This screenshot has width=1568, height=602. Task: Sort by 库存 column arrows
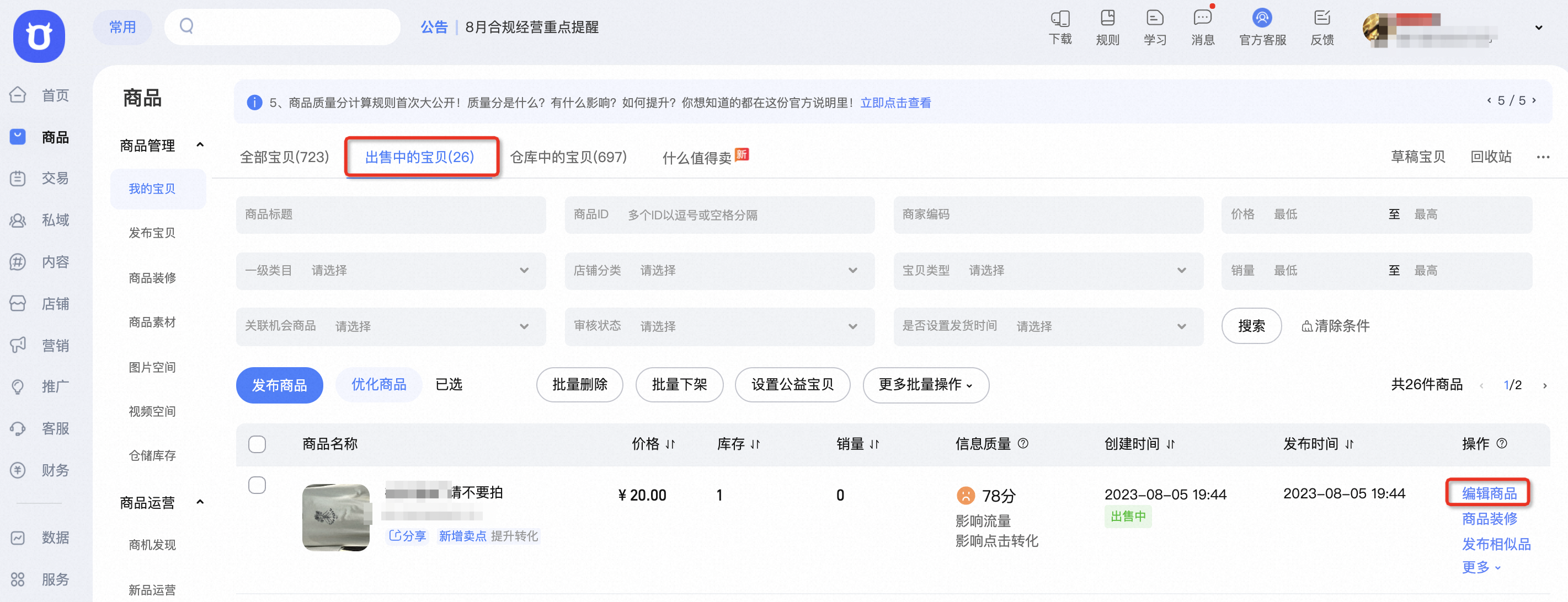[x=755, y=444]
